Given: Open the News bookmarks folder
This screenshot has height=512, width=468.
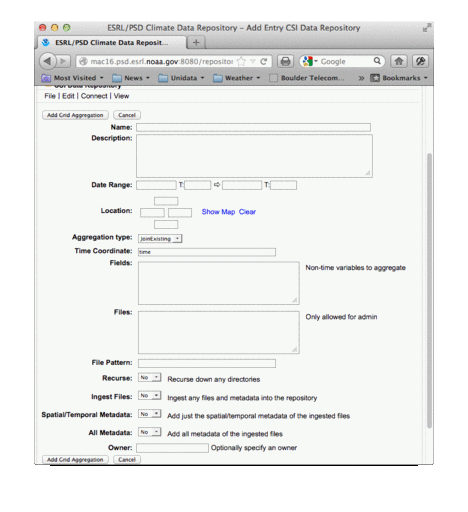Looking at the screenshot, I should coord(131,78).
